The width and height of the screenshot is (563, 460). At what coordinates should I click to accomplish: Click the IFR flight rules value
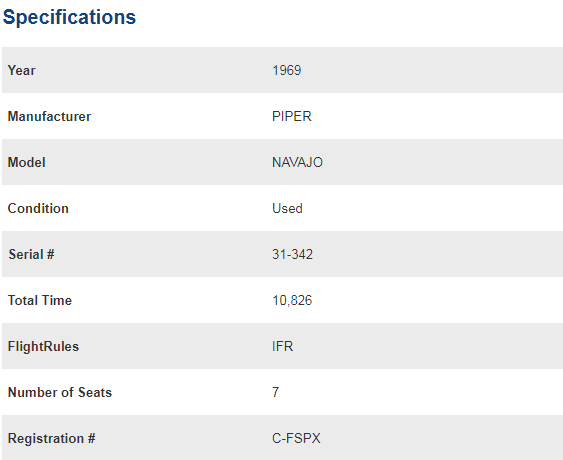click(x=283, y=347)
